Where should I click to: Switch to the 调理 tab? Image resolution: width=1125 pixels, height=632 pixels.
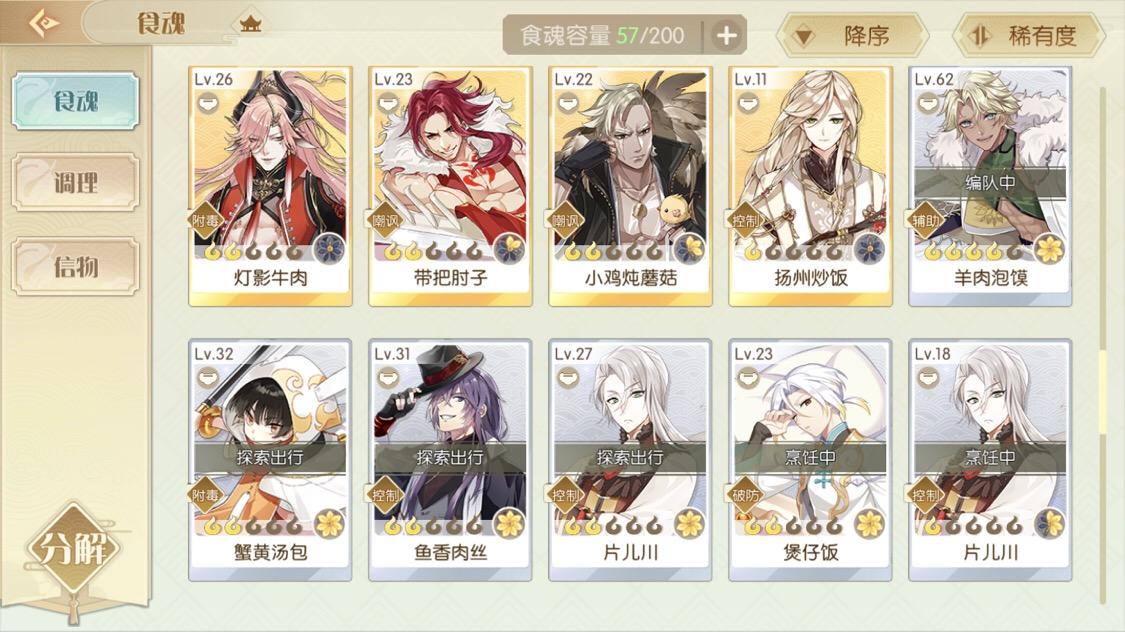[75, 183]
